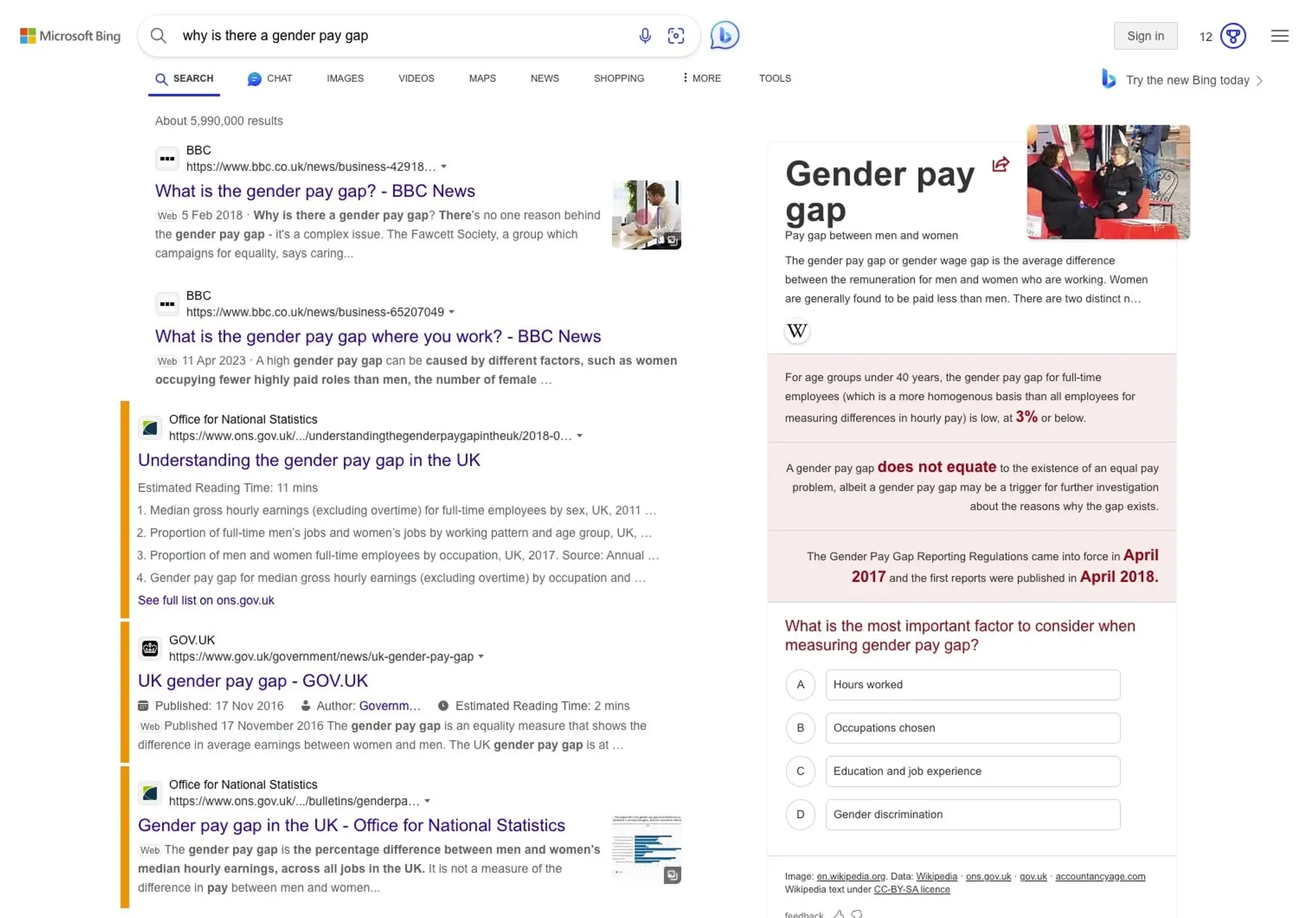Viewport: 1316px width, 918px height.
Task: Click the BBC favicon of second result
Action: (167, 304)
